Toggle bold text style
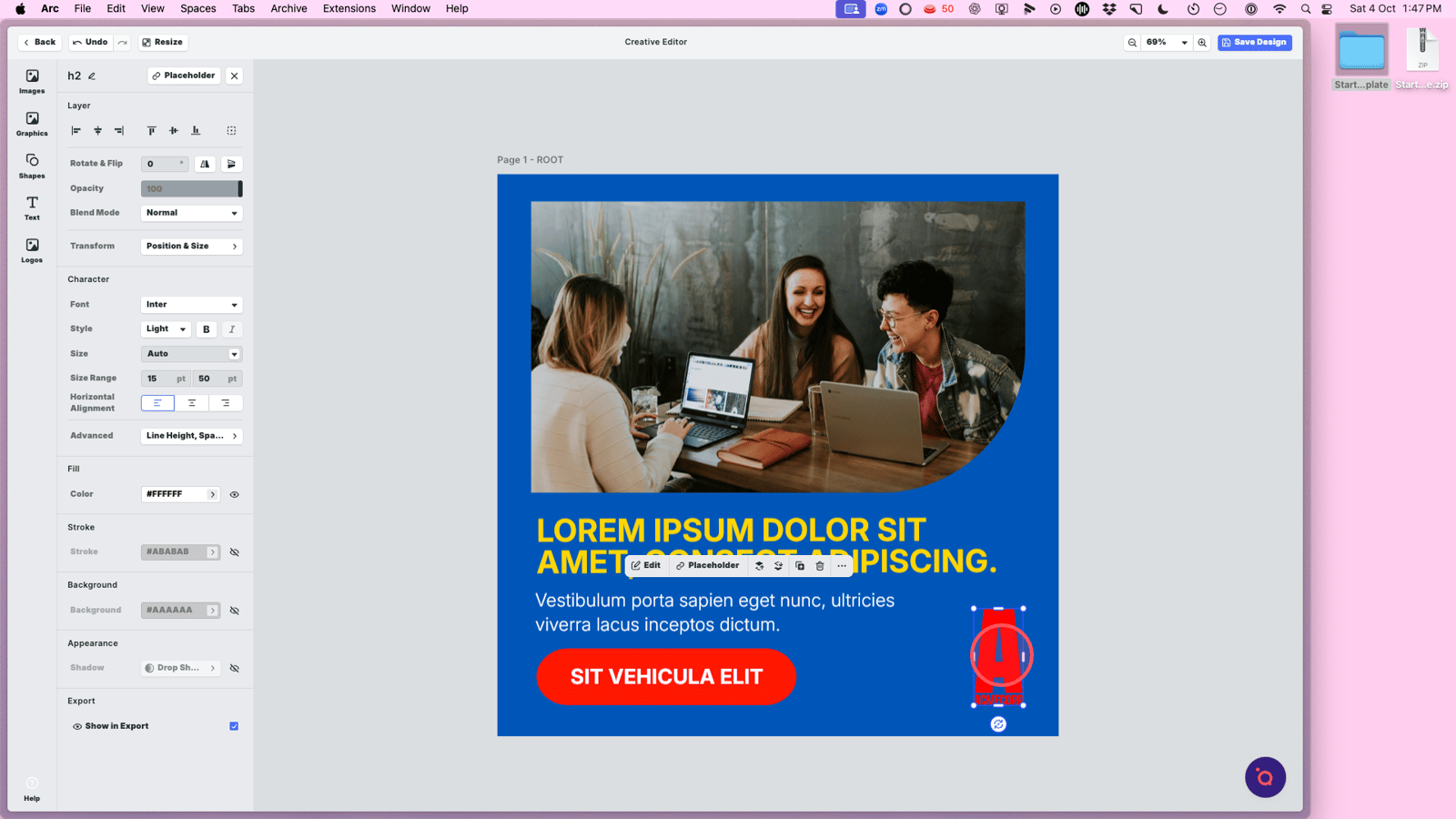 [x=207, y=329]
